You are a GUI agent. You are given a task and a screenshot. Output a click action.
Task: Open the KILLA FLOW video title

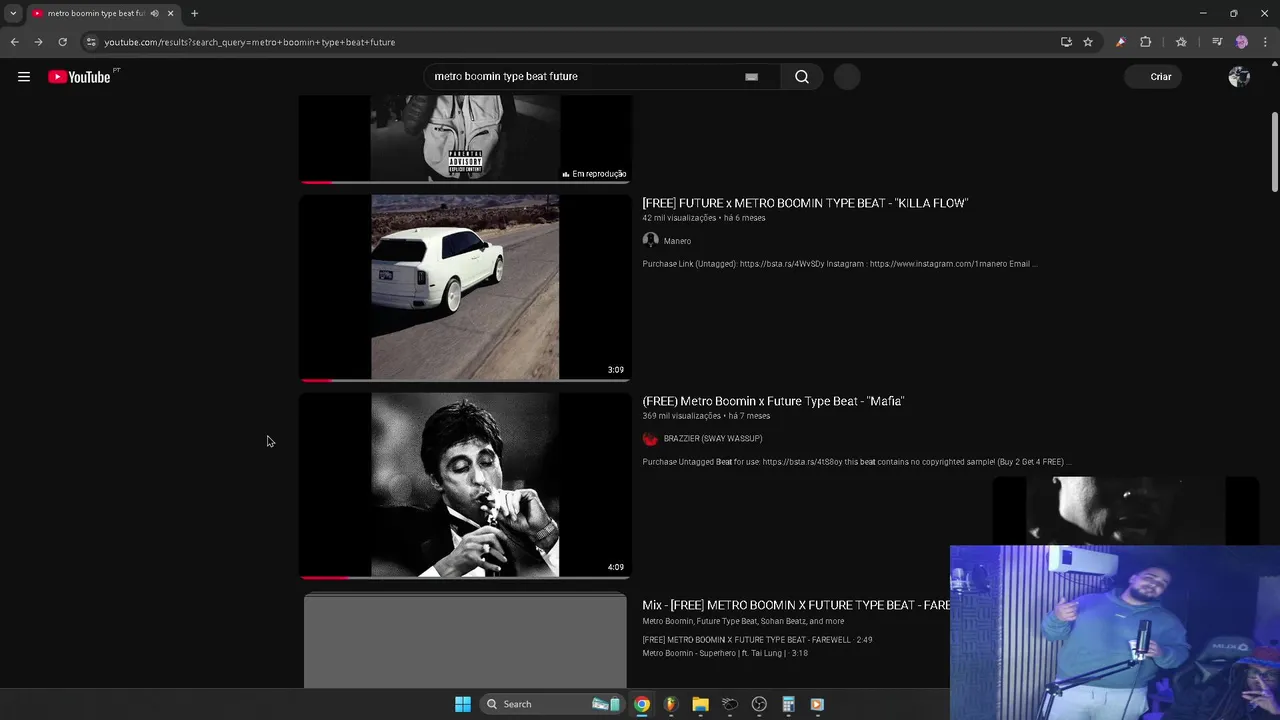(805, 203)
